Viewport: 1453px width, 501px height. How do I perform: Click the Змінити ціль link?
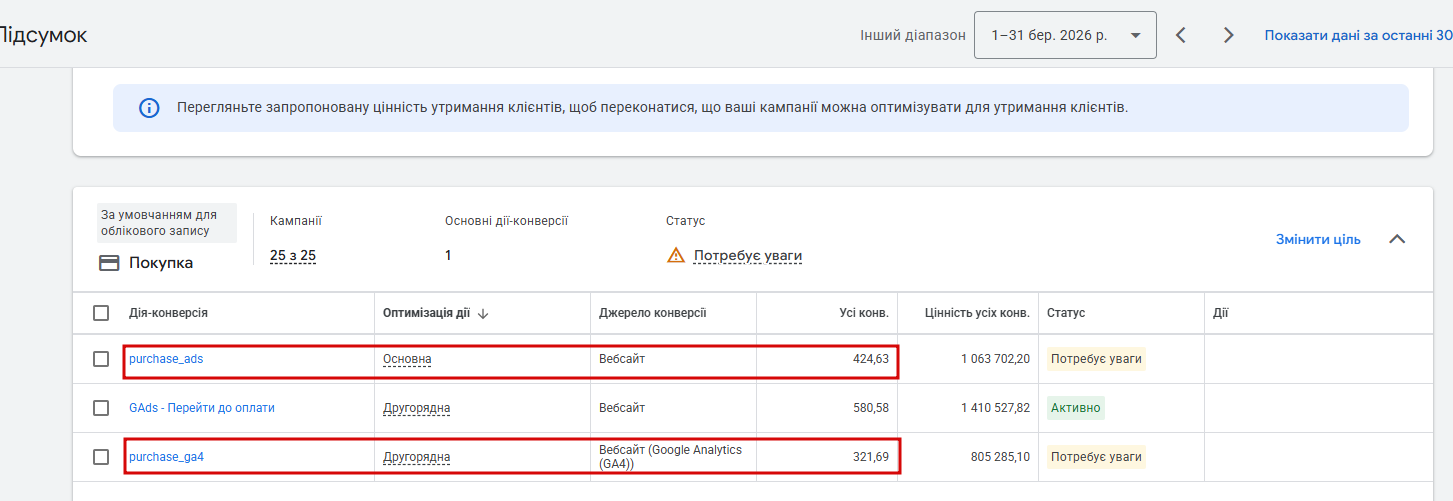(x=1318, y=239)
